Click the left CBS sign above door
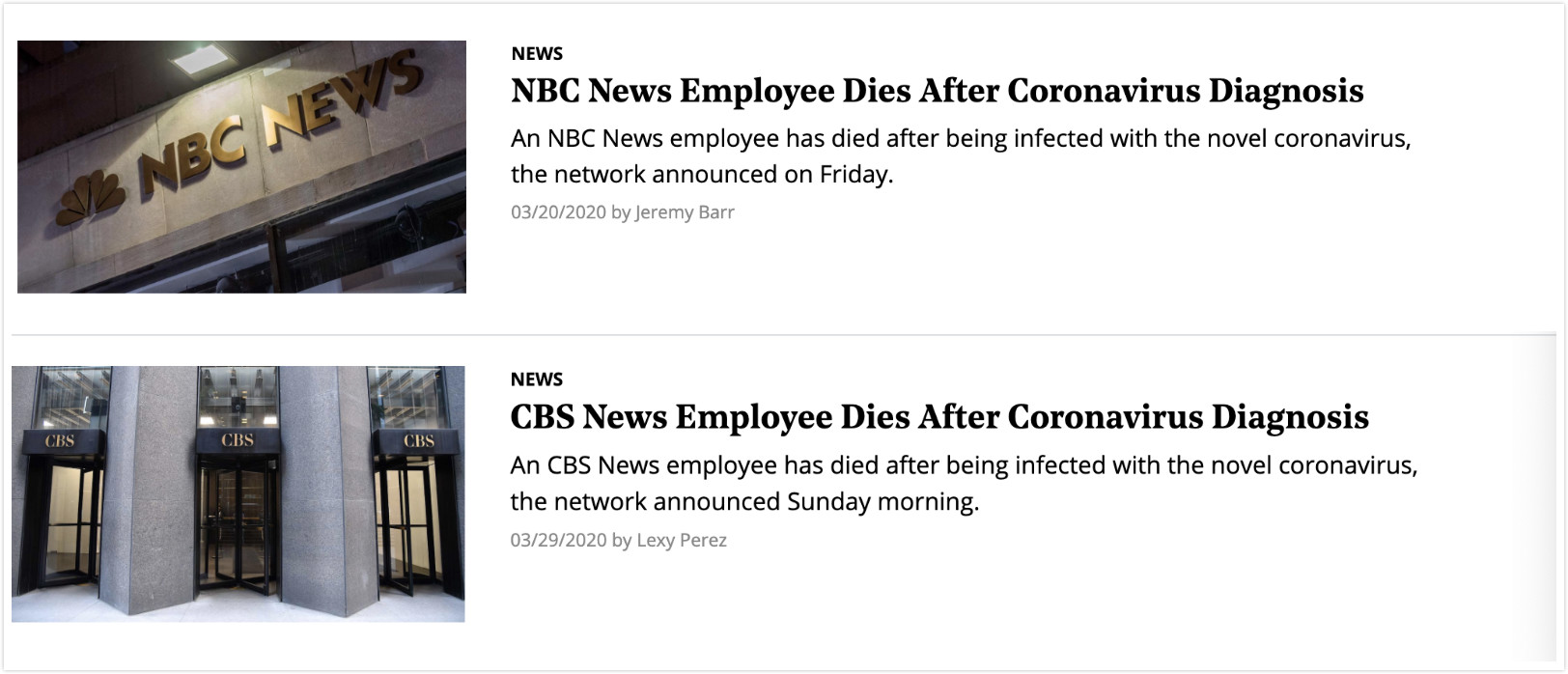Viewport: 1568px width, 674px height. [x=60, y=440]
